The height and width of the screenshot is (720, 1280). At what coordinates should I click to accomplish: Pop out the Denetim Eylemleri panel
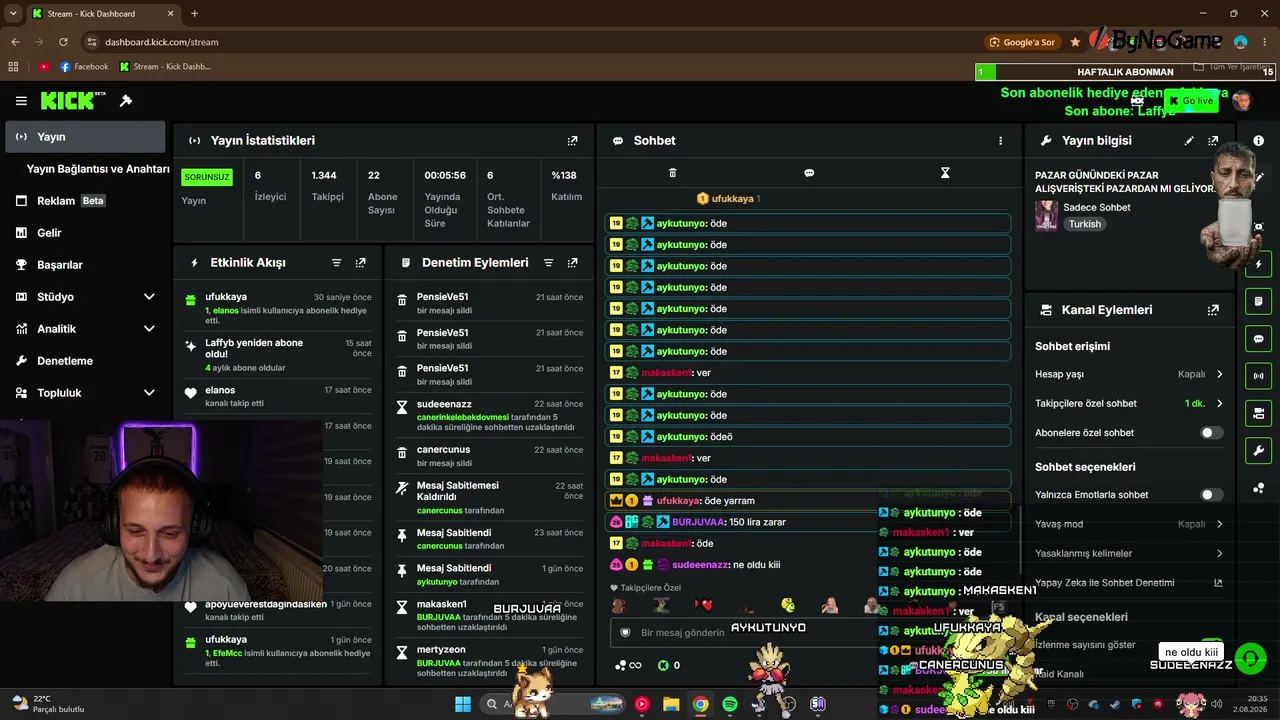click(x=572, y=263)
